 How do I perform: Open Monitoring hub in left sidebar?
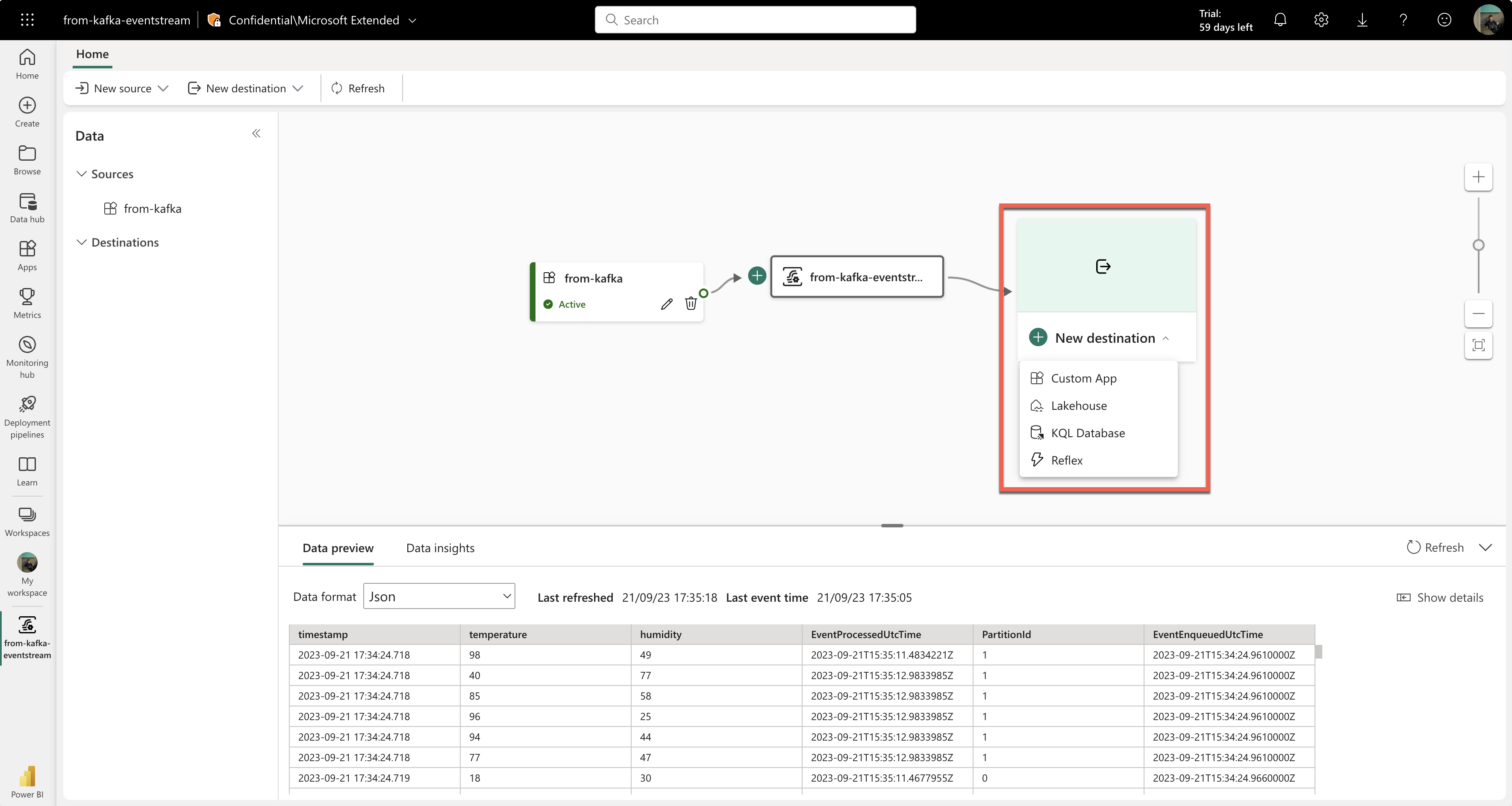pos(27,357)
